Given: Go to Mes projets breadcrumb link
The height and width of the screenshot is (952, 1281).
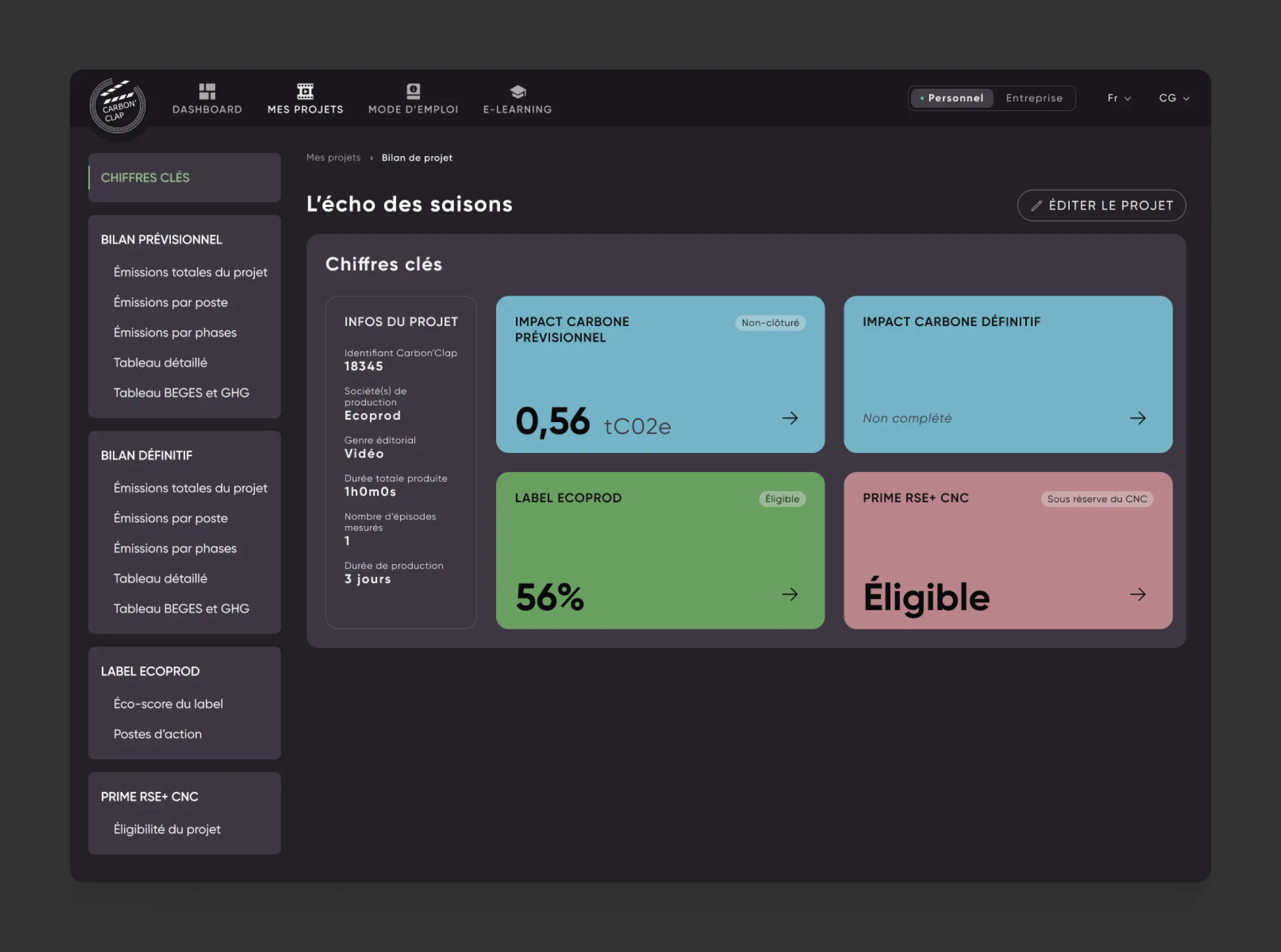Looking at the screenshot, I should click(x=333, y=157).
